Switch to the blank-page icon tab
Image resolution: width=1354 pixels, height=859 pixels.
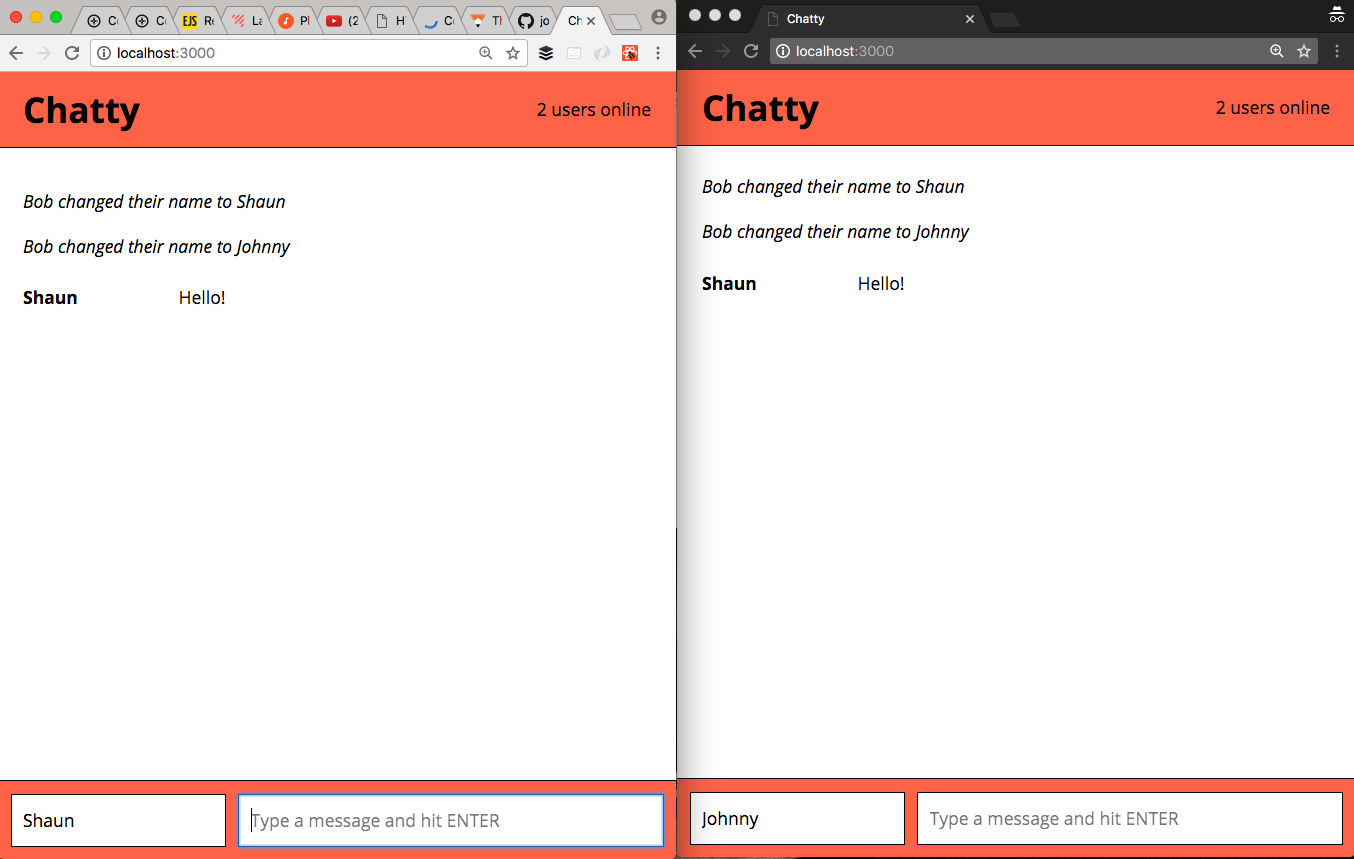390,21
